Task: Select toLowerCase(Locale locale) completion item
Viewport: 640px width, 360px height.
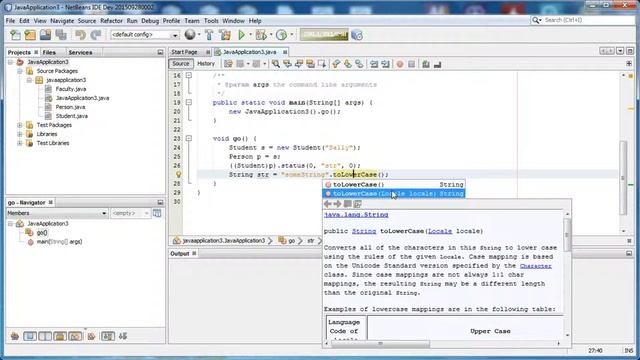Action: click(394, 193)
